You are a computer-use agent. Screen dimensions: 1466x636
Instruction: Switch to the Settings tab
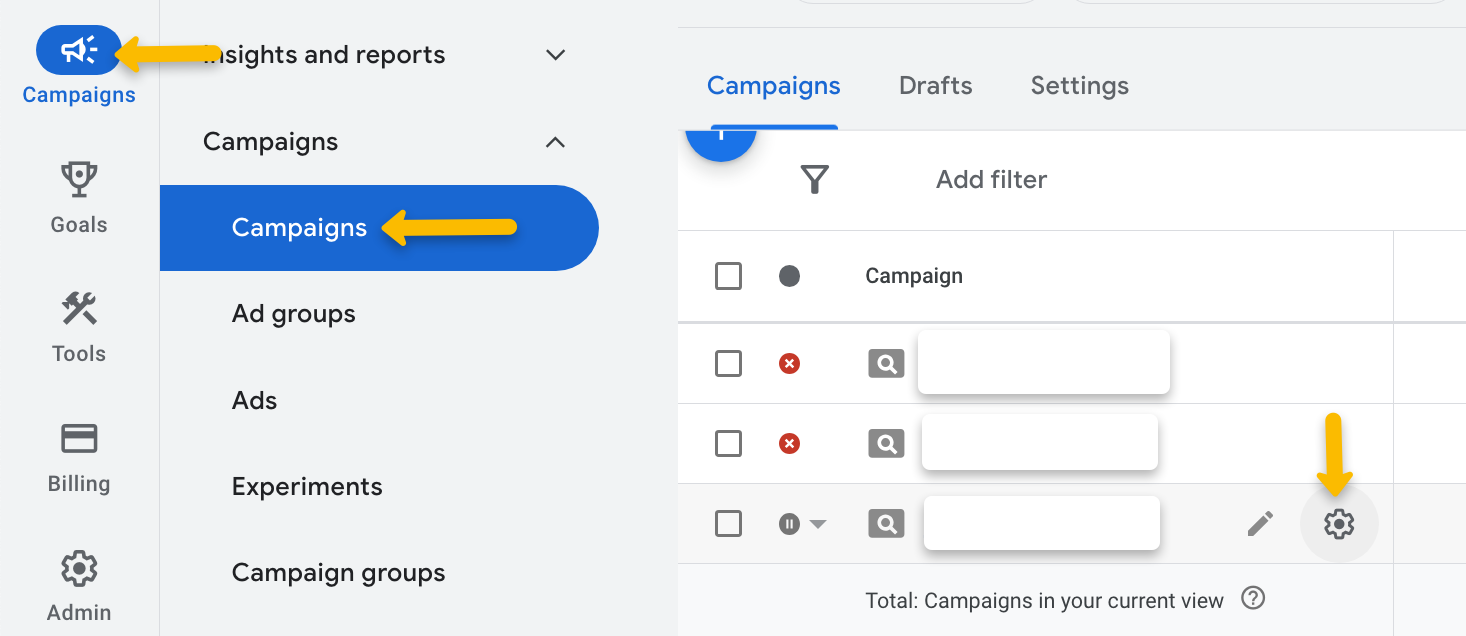point(1079,86)
